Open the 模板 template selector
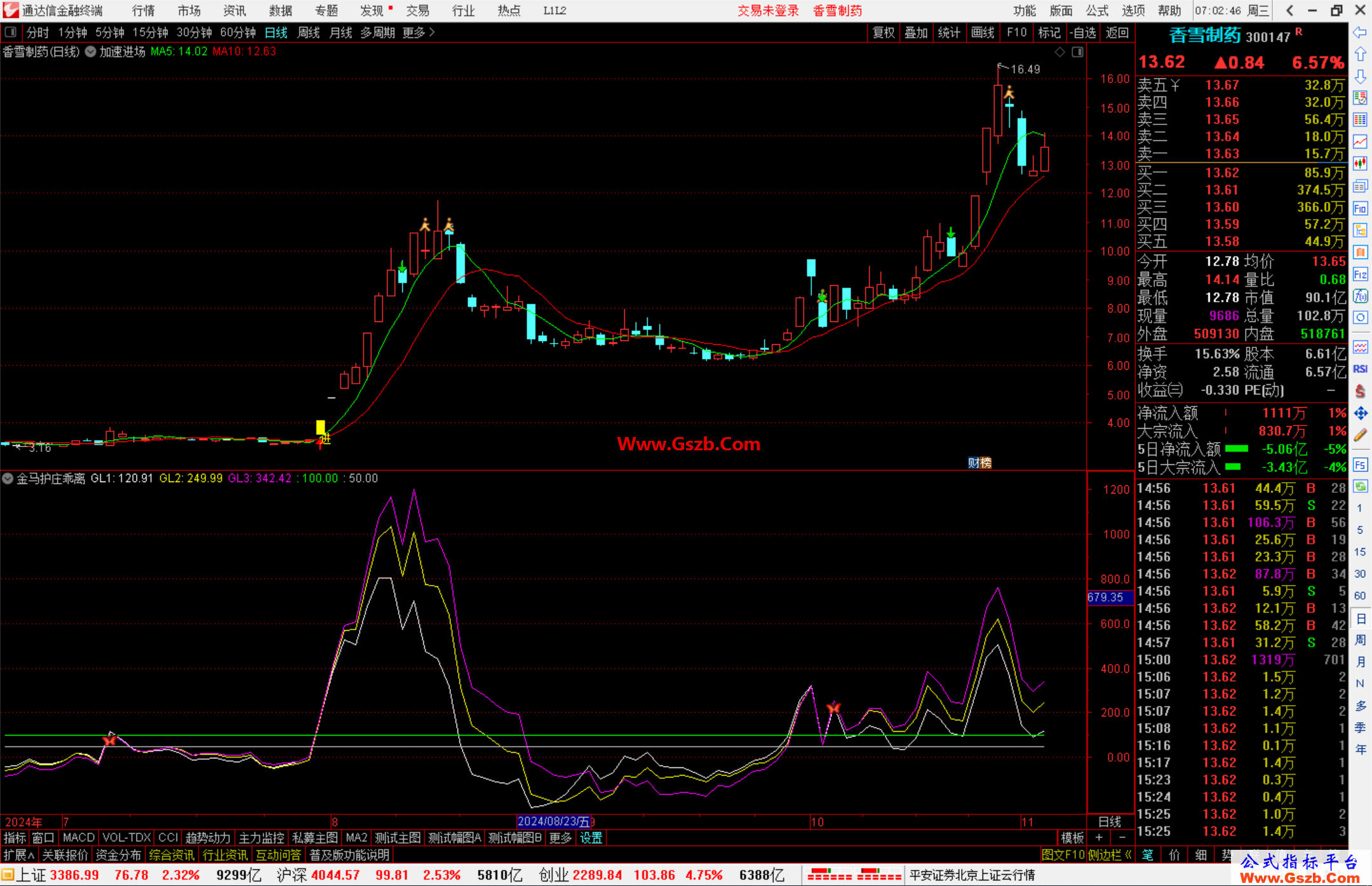This screenshot has height=886, width=1372. tap(1073, 838)
